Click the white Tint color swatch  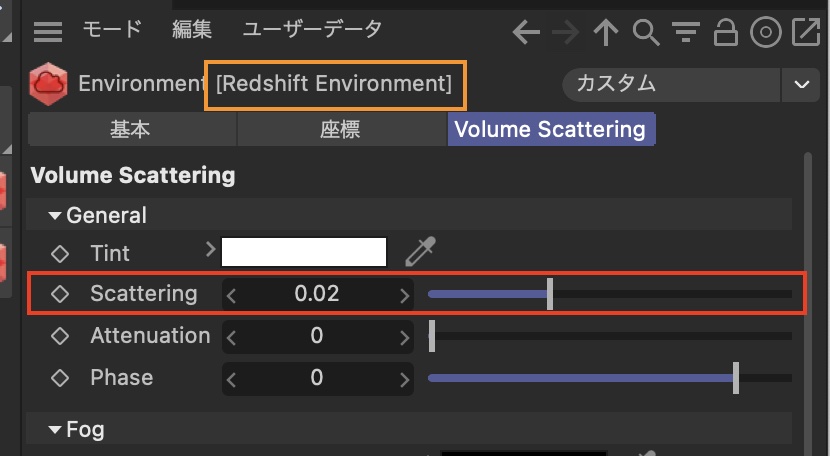pyautogui.click(x=304, y=252)
